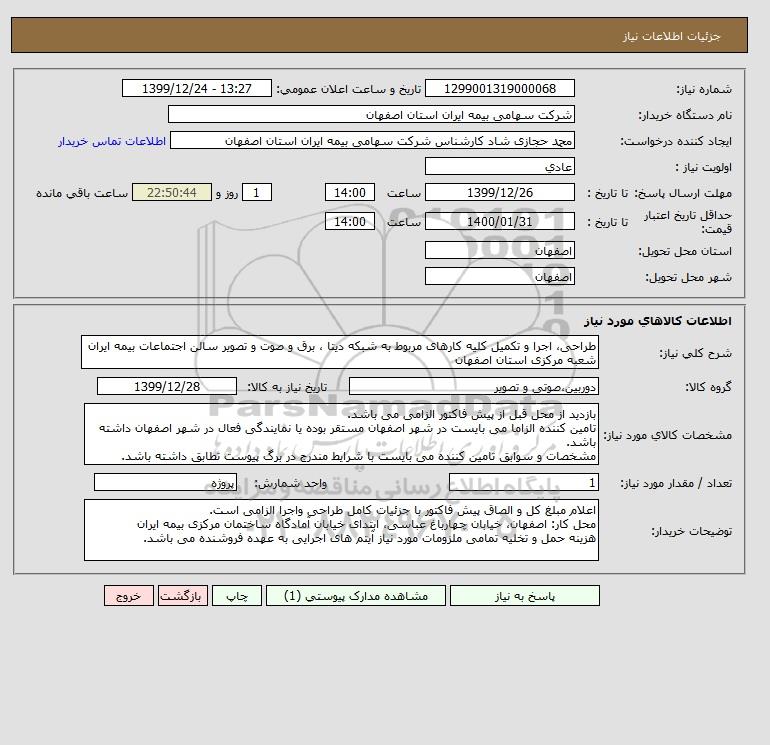770x745 pixels.
Task: Click the response deadline time field beside 1399/12/26
Action: [x=350, y=193]
